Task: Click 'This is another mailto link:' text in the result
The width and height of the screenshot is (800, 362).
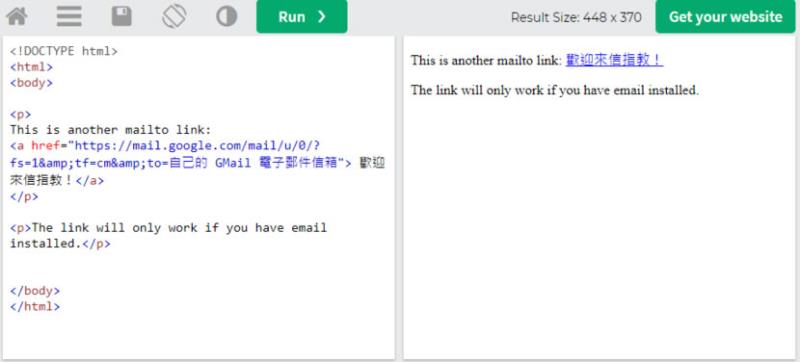Action: tap(486, 60)
